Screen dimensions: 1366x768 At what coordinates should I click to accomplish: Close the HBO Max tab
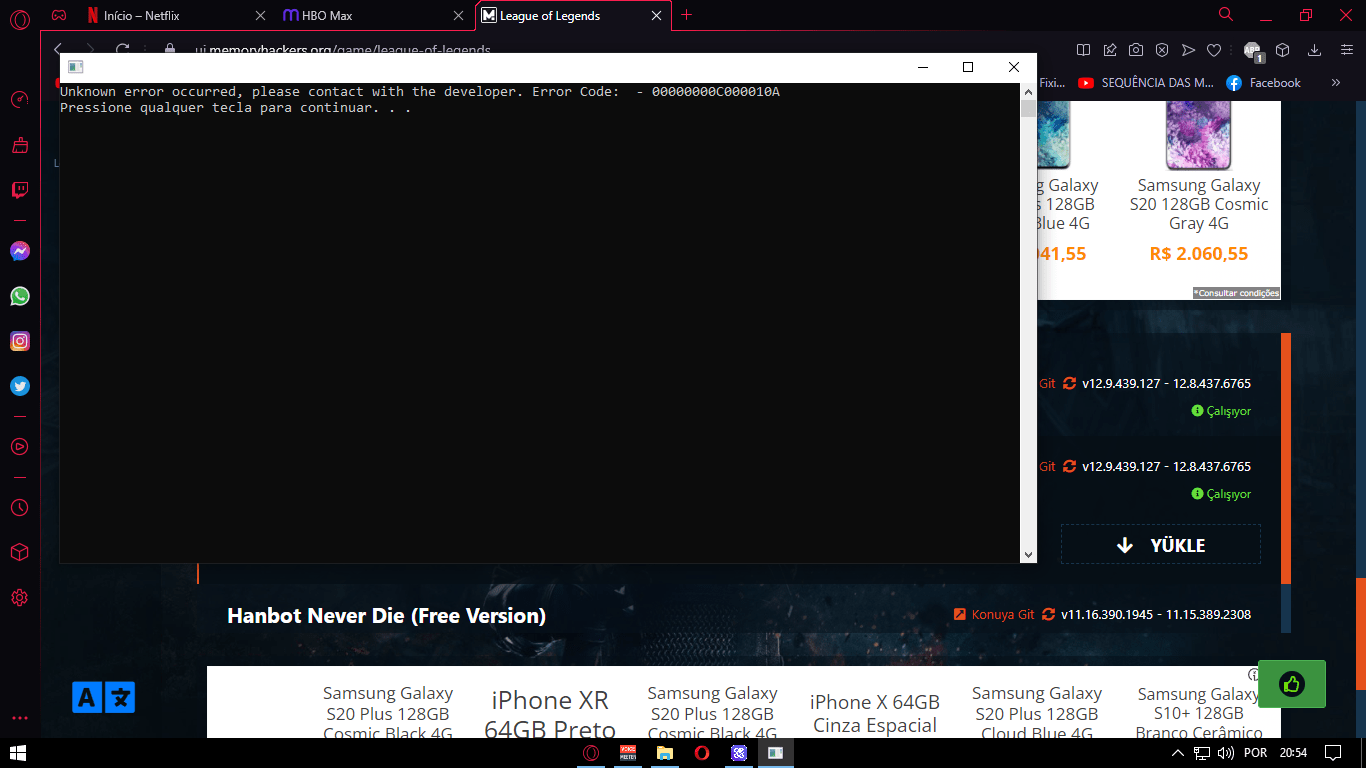pyautogui.click(x=459, y=16)
